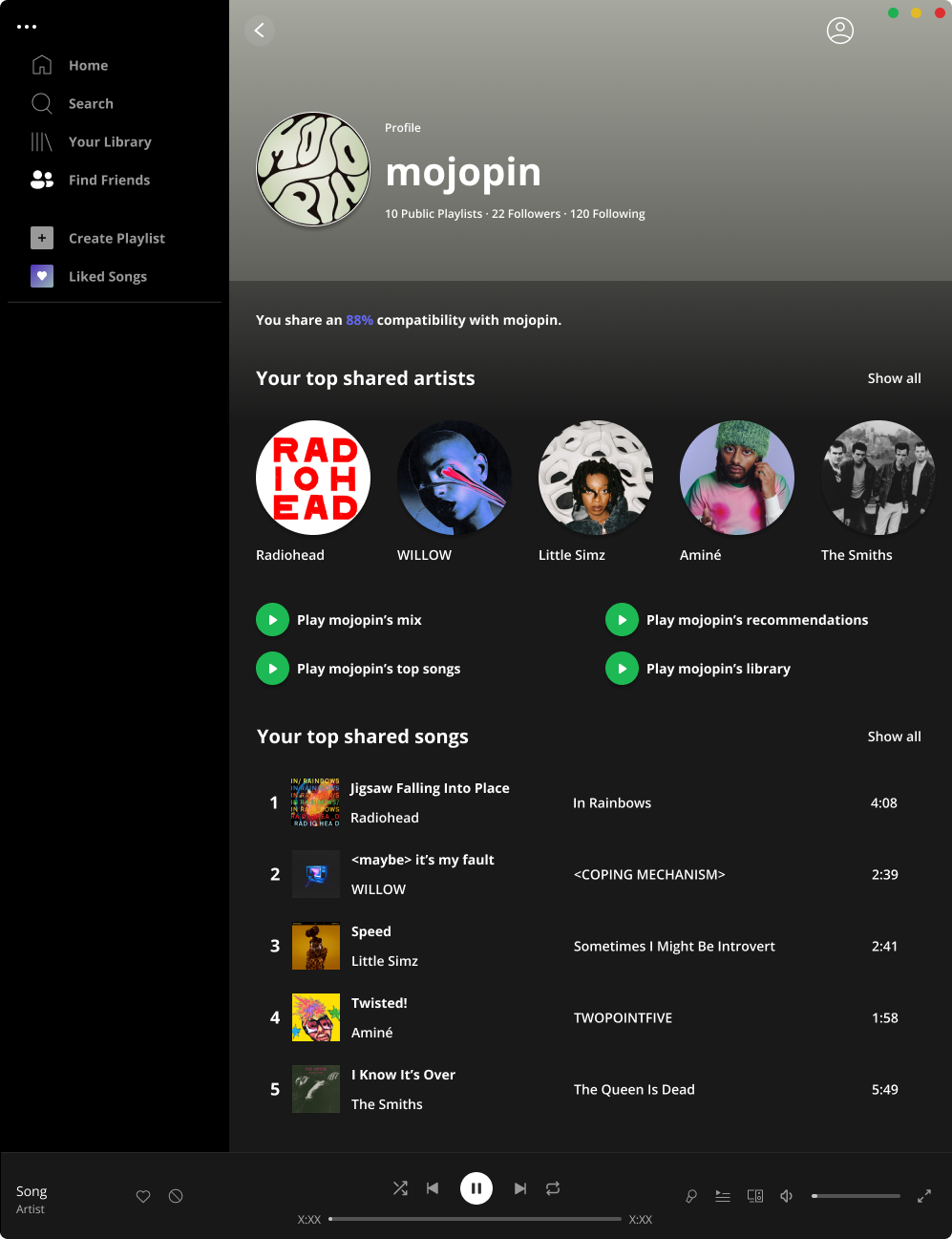Mute the volume speaker icon
952x1239 pixels.
click(787, 1196)
